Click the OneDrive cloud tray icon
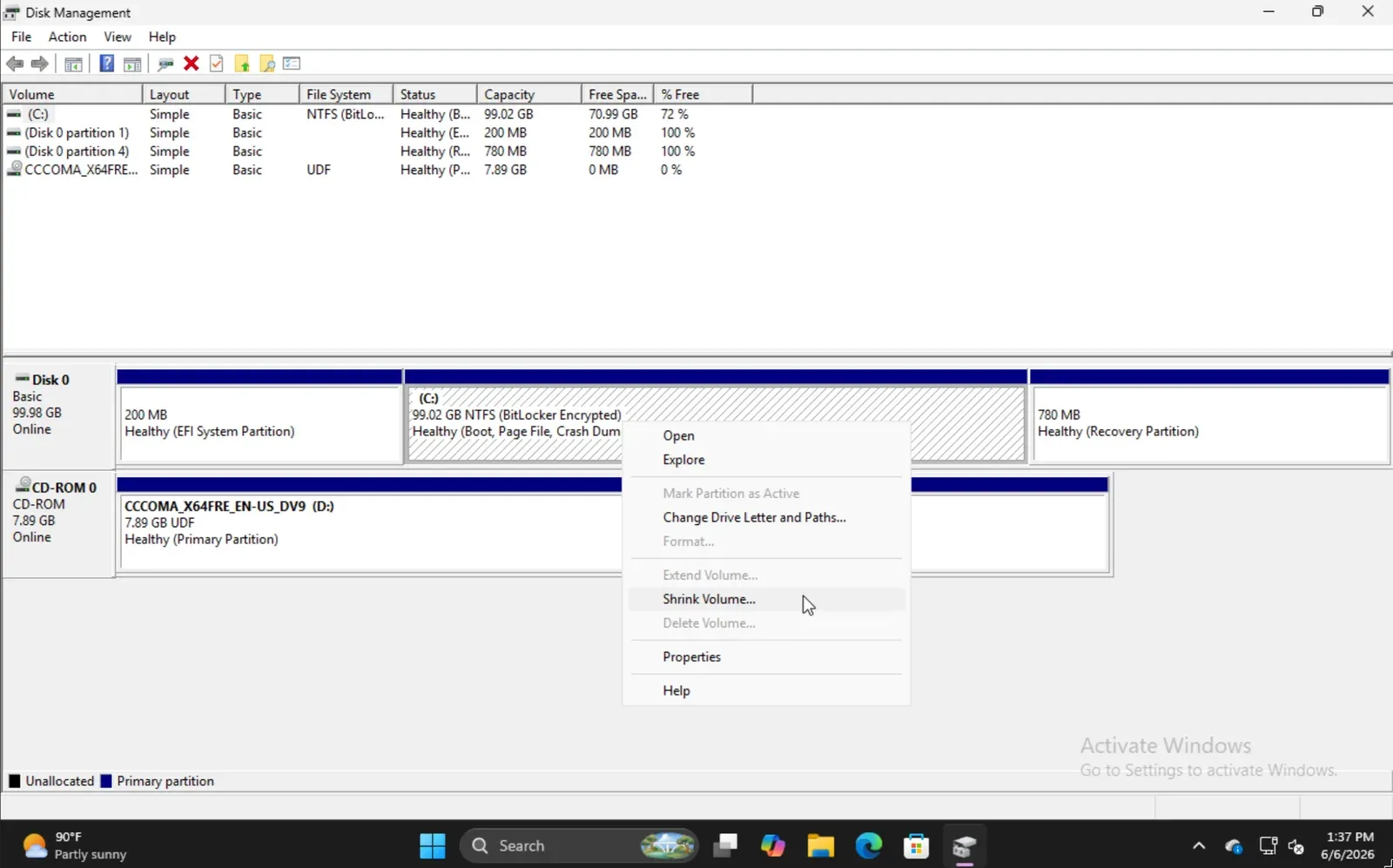This screenshot has height=868, width=1393. tap(1234, 845)
